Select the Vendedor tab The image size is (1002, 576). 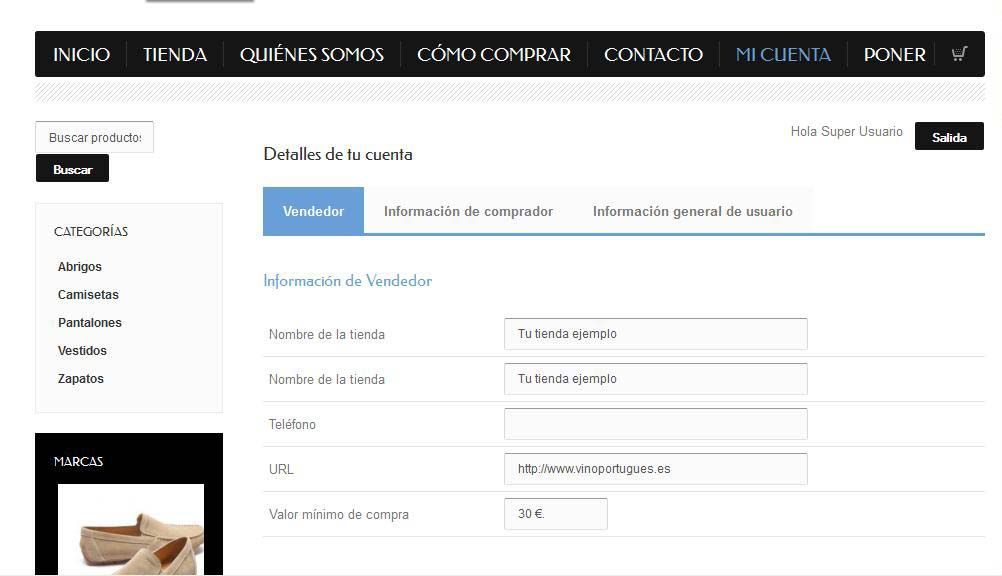[313, 211]
